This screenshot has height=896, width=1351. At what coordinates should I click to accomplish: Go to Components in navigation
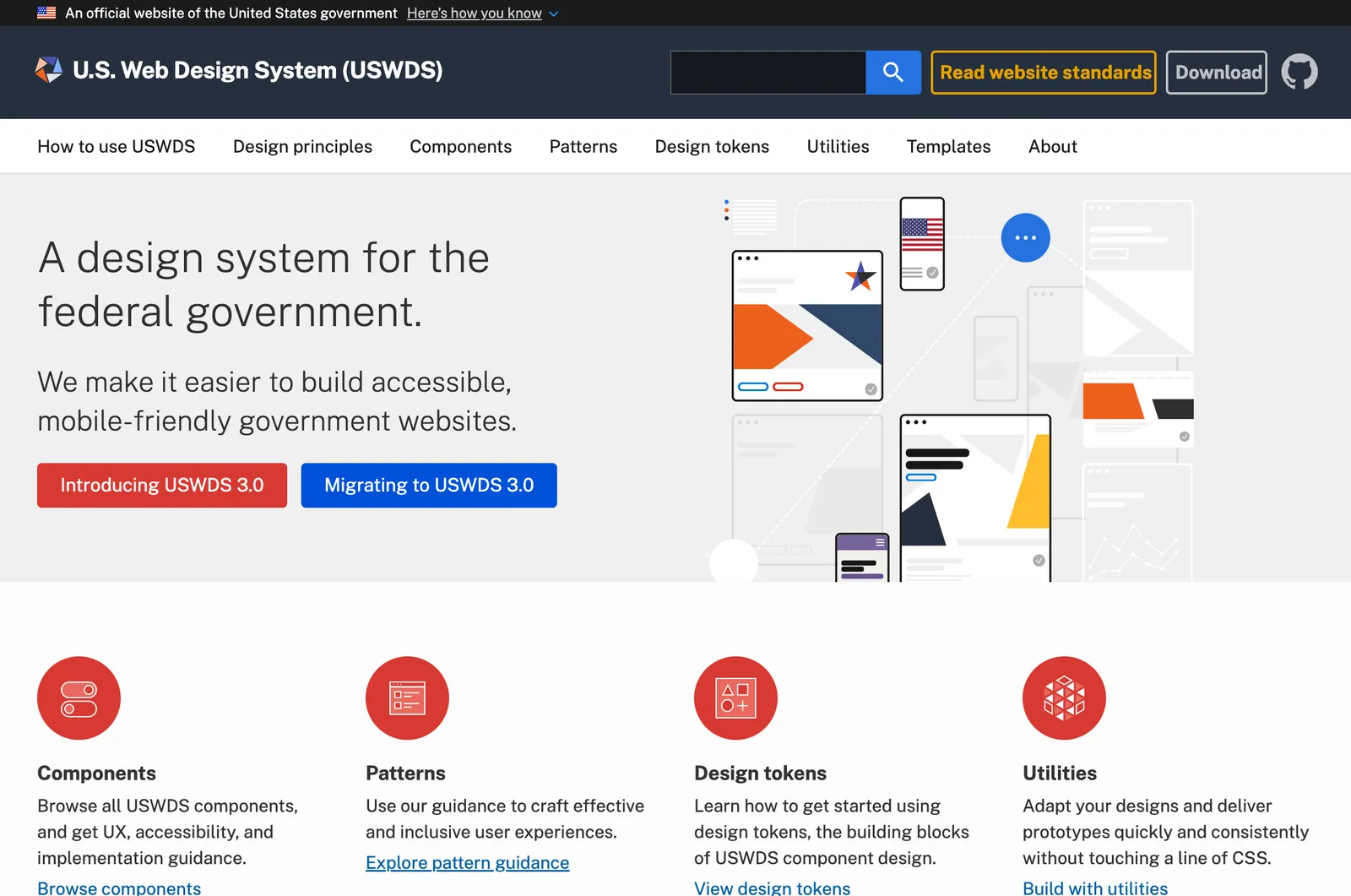click(x=461, y=146)
